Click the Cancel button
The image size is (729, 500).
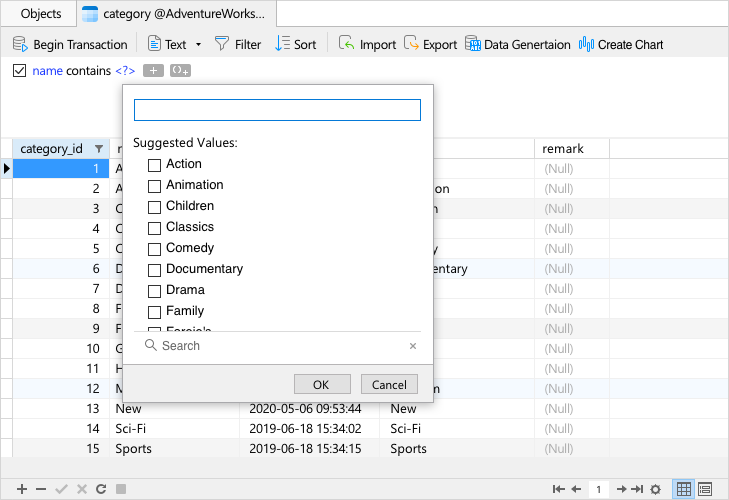tap(389, 384)
